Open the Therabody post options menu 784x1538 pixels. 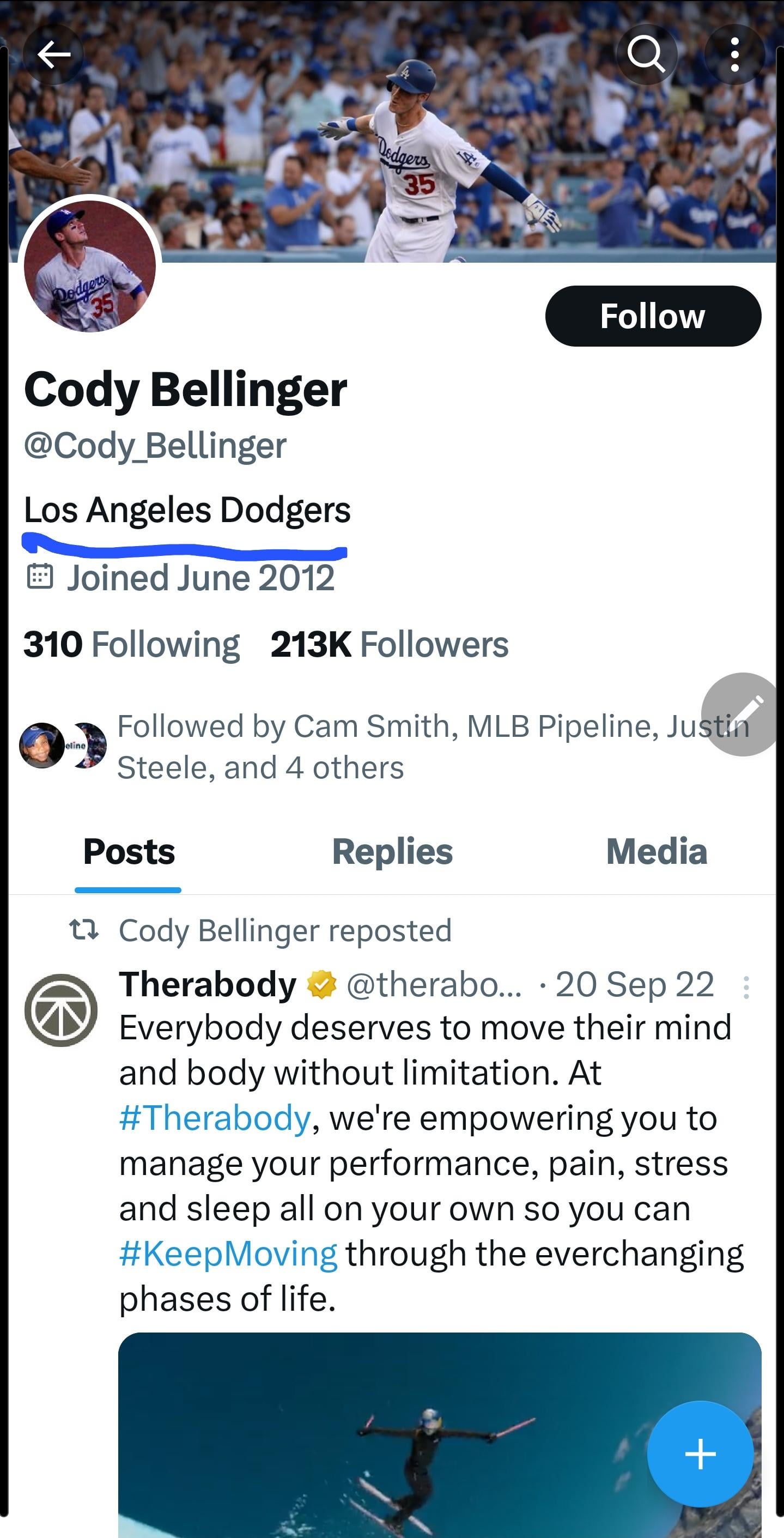(746, 988)
